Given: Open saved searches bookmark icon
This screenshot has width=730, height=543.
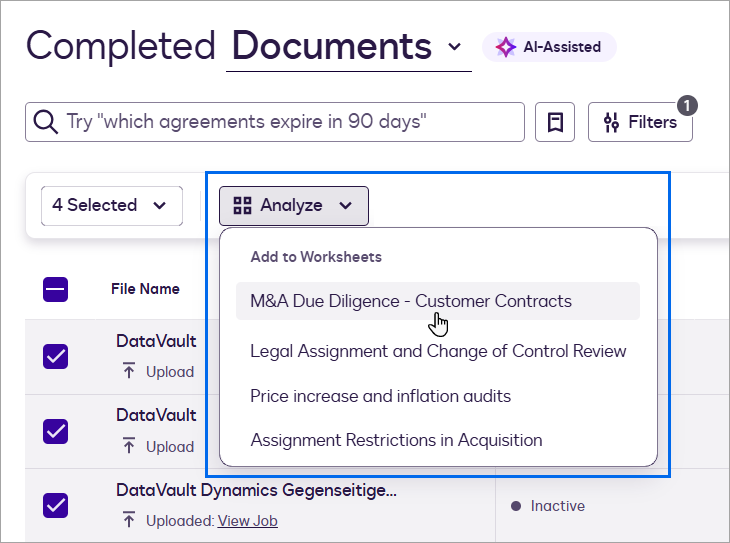Looking at the screenshot, I should coord(554,122).
